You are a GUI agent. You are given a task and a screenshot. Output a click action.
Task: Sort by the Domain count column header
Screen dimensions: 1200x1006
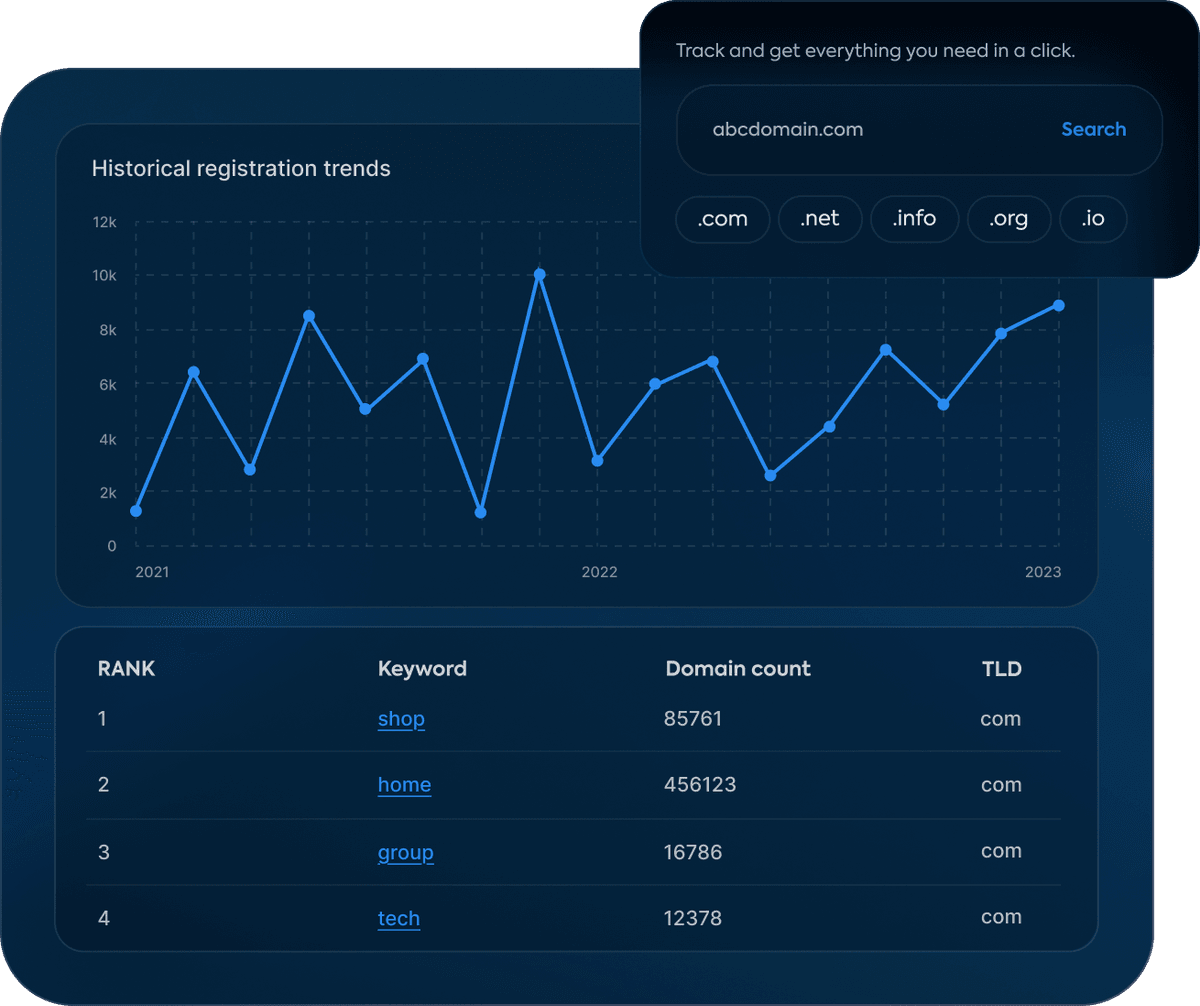pos(738,668)
